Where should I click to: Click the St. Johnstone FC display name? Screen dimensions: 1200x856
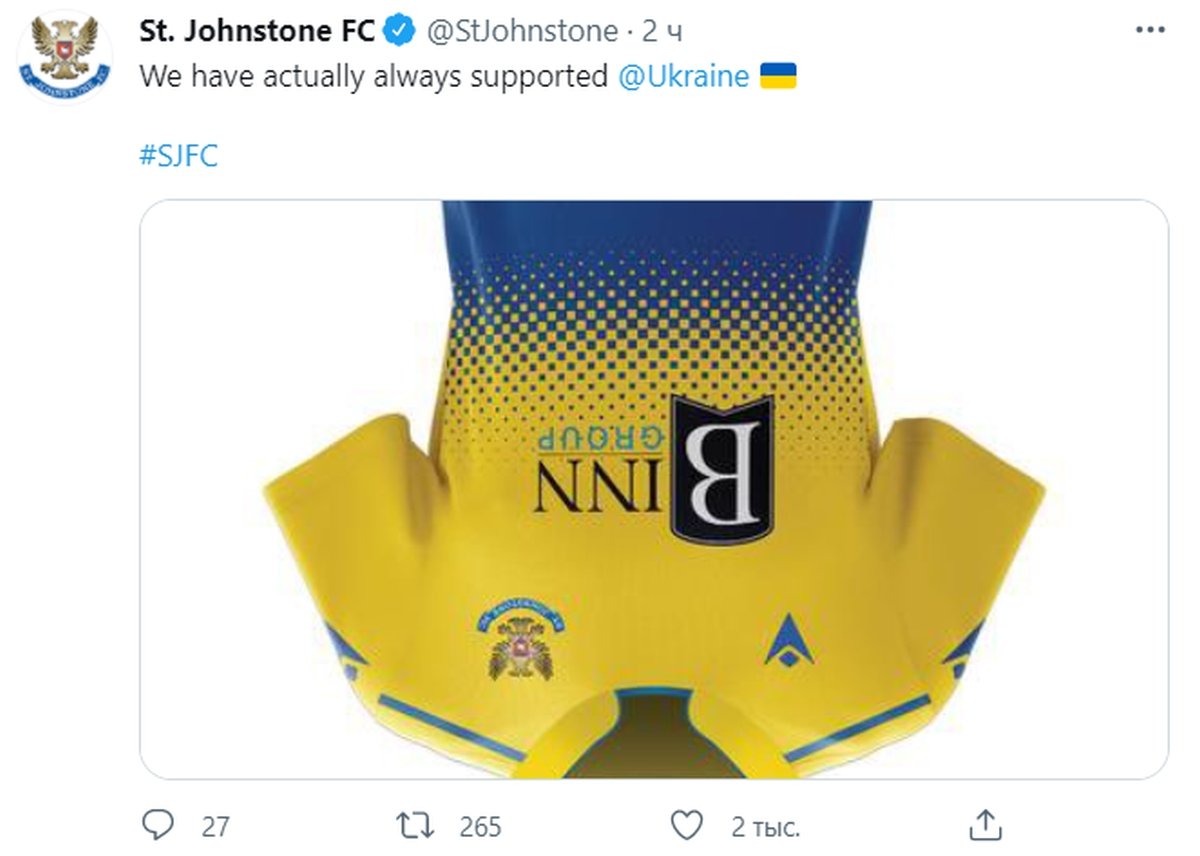coord(257,32)
